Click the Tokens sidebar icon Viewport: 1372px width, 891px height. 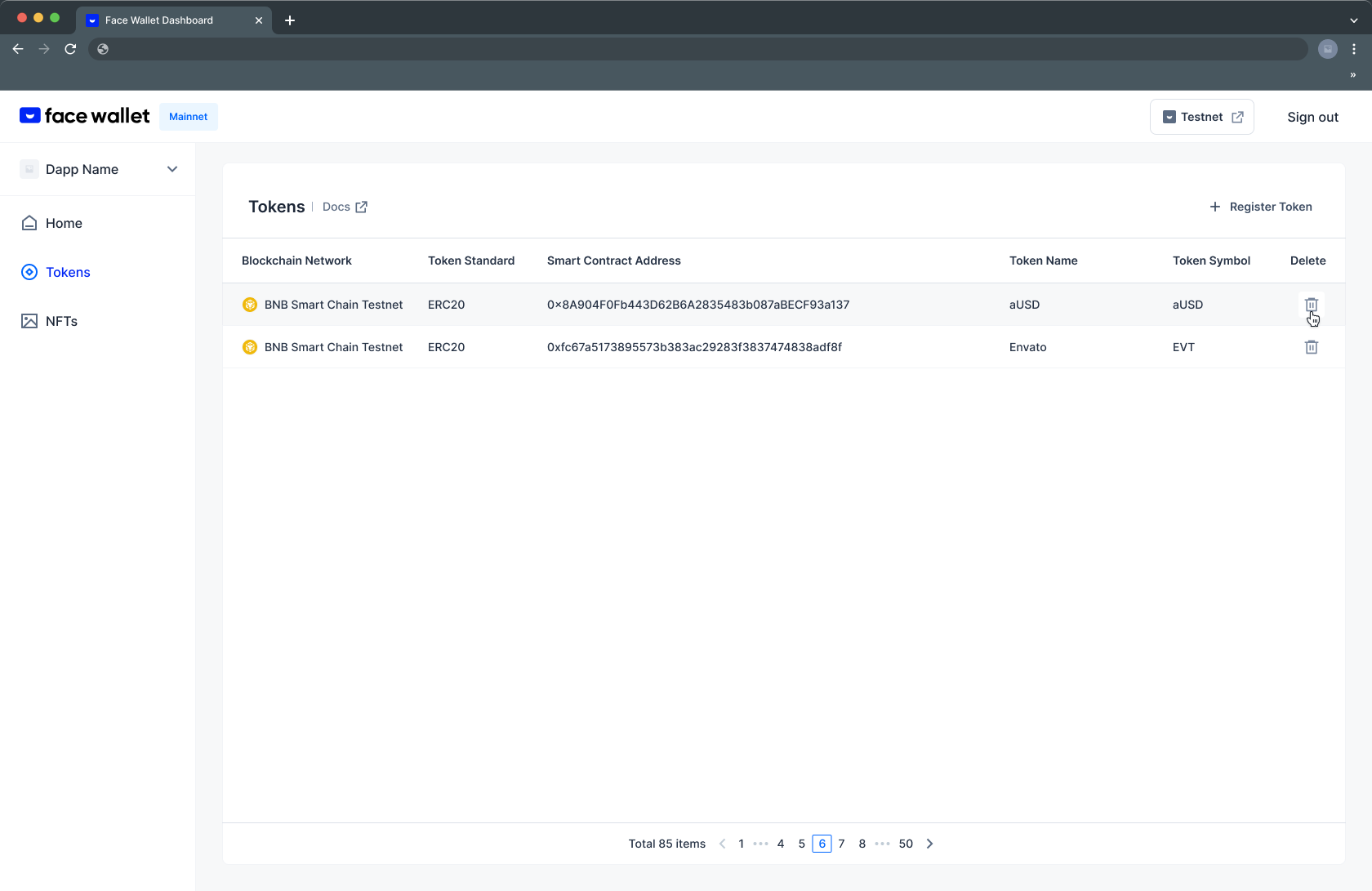29,272
